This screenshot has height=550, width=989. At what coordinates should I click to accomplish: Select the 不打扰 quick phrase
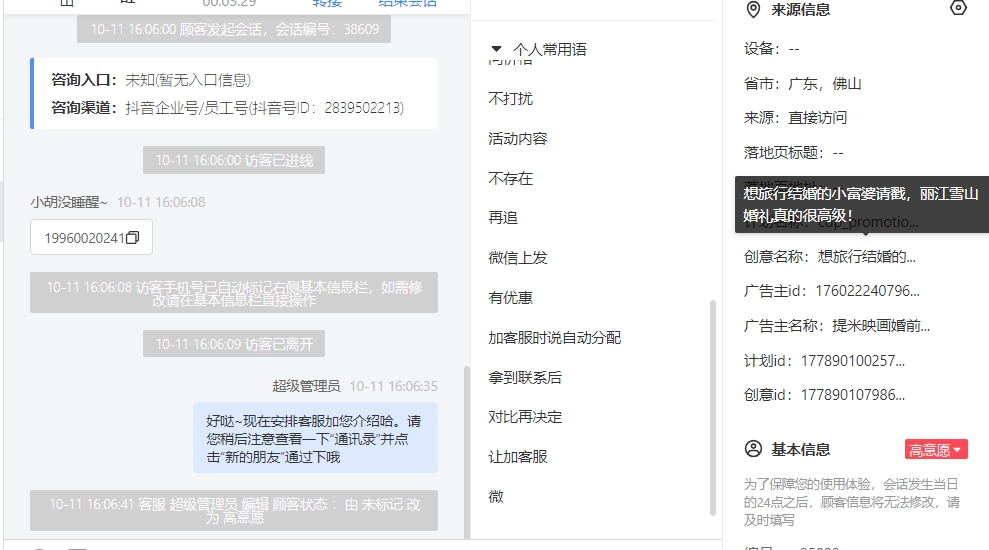pos(510,98)
